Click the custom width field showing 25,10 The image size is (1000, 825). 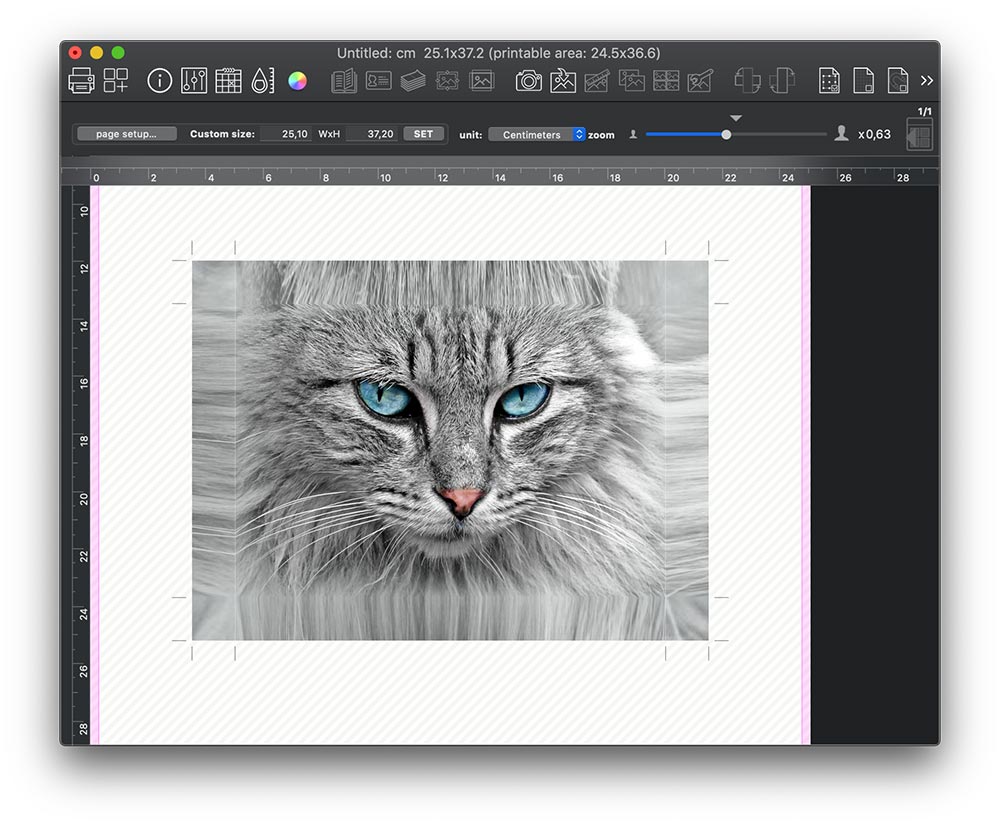(285, 134)
